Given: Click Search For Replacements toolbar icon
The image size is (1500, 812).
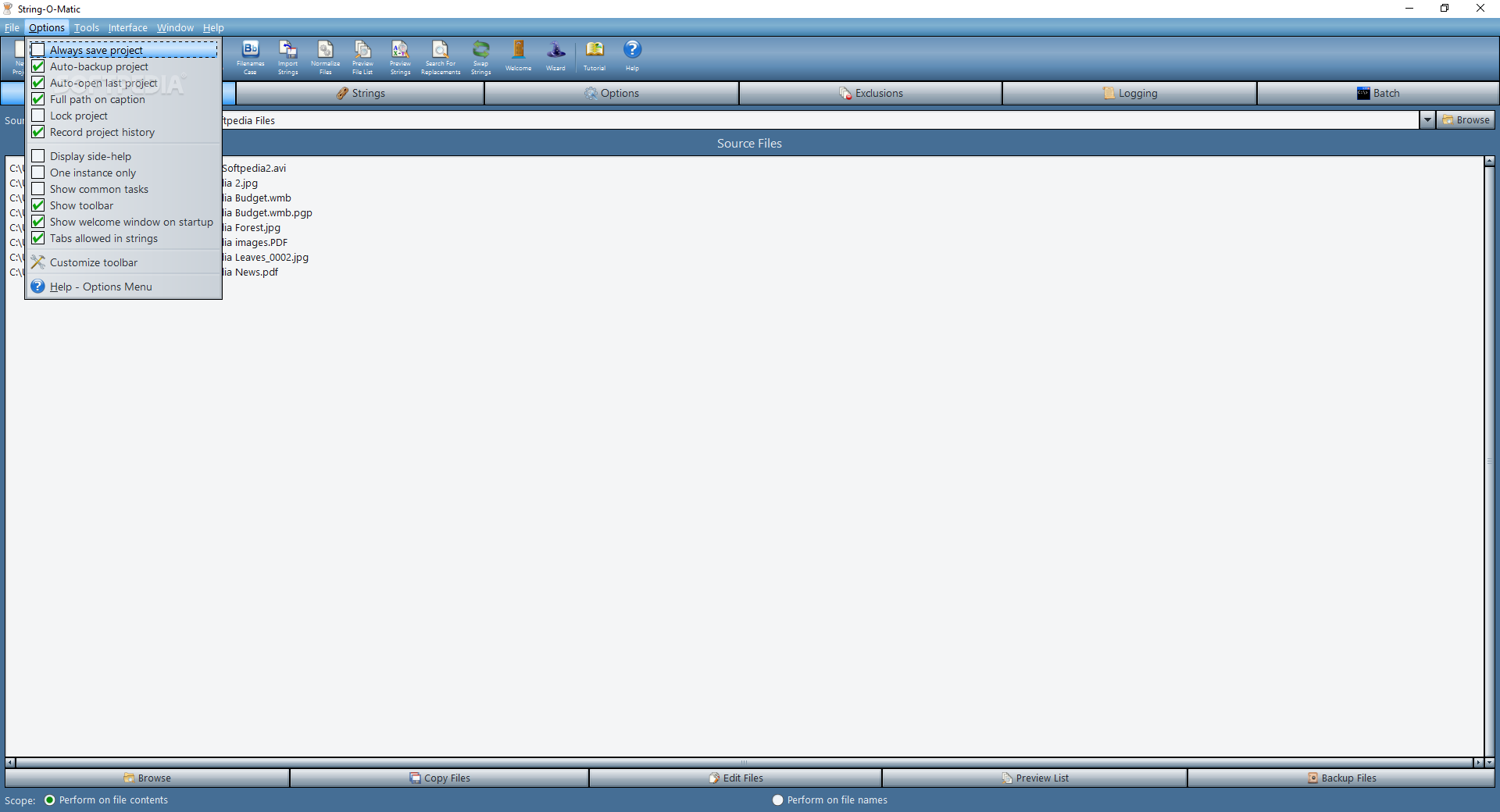Looking at the screenshot, I should click(441, 57).
